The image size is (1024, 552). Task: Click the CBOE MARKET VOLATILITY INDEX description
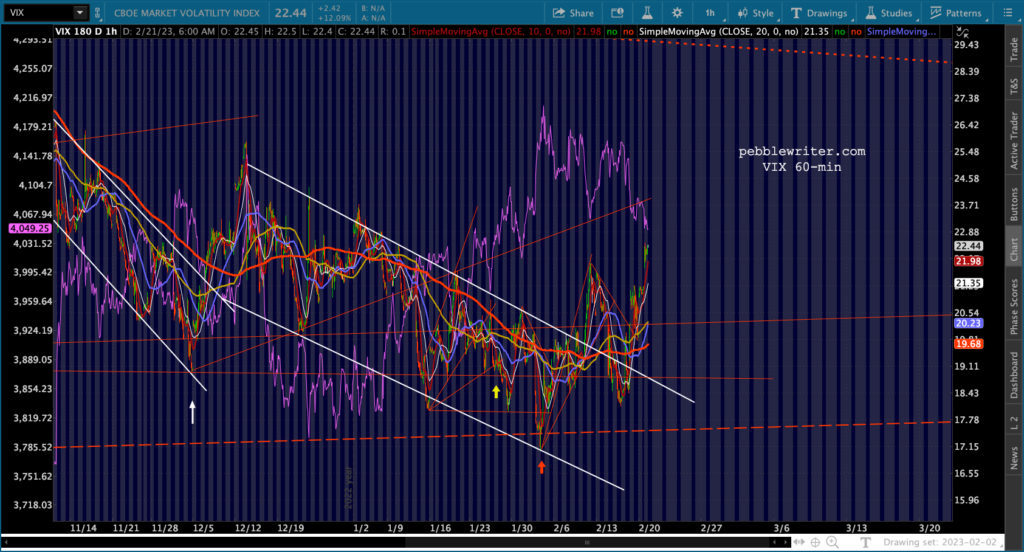pos(187,12)
